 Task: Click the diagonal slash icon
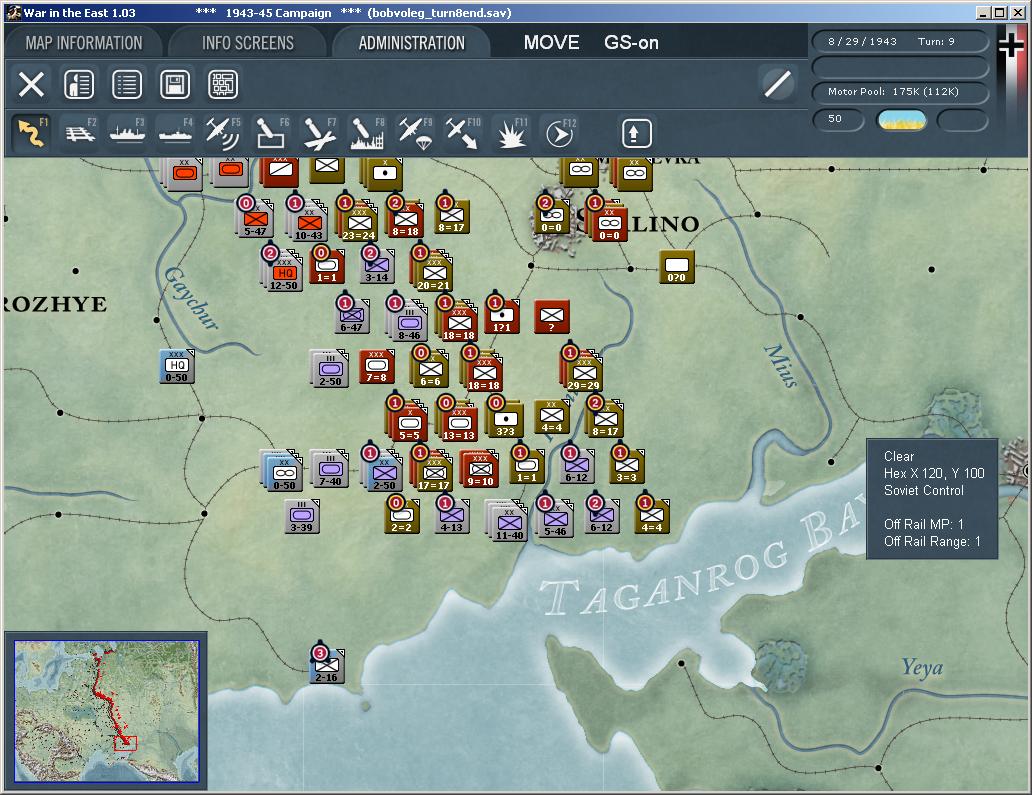point(777,84)
